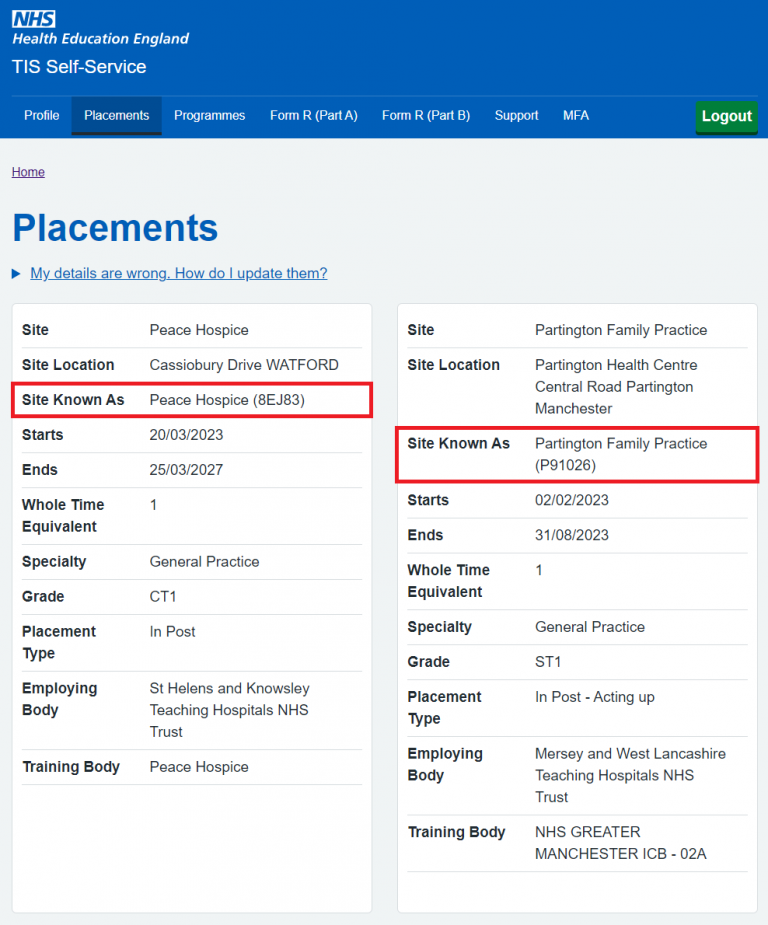Switch to the Placements tab

[116, 115]
